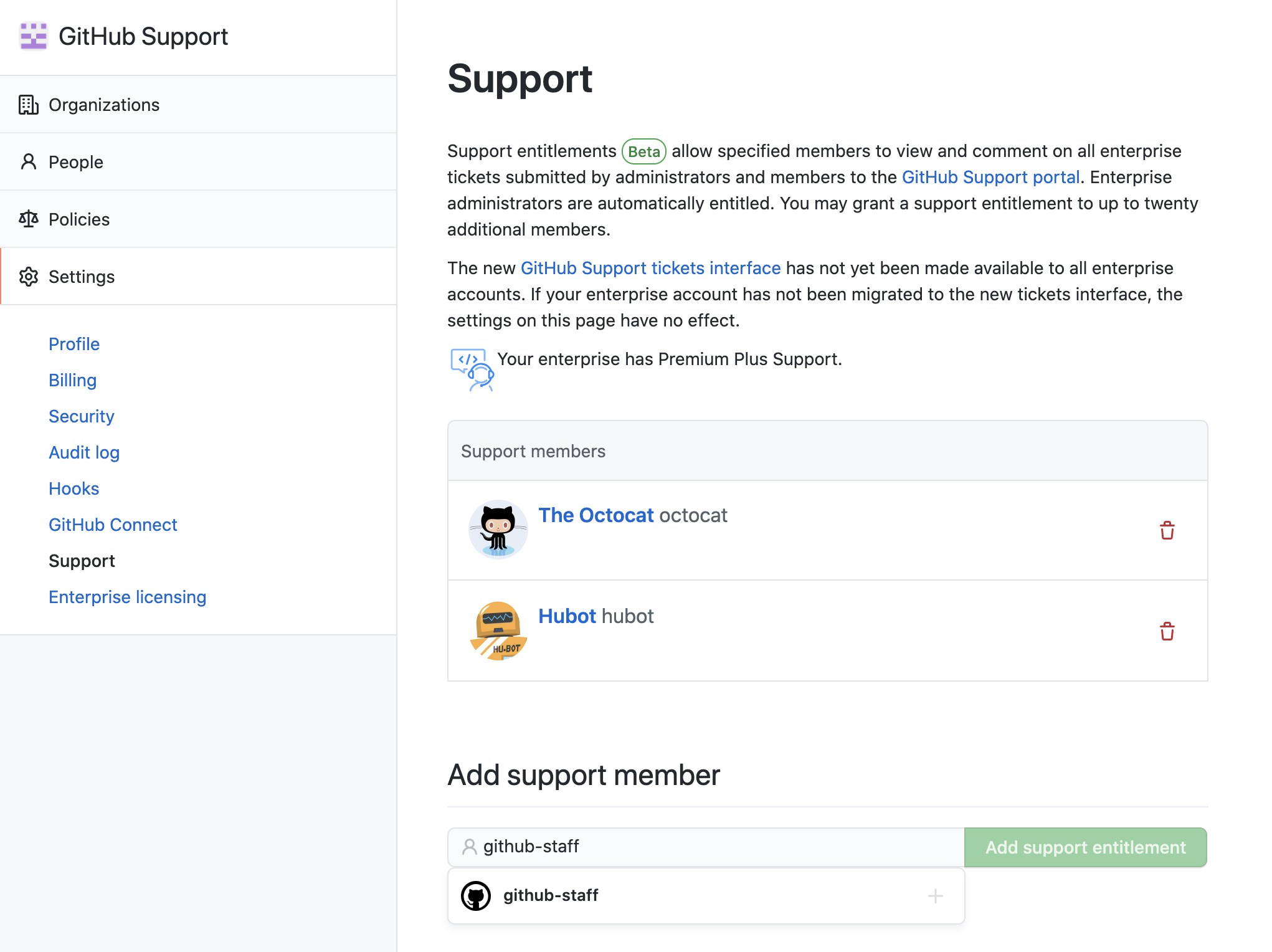Focus the support member search field

click(x=706, y=847)
